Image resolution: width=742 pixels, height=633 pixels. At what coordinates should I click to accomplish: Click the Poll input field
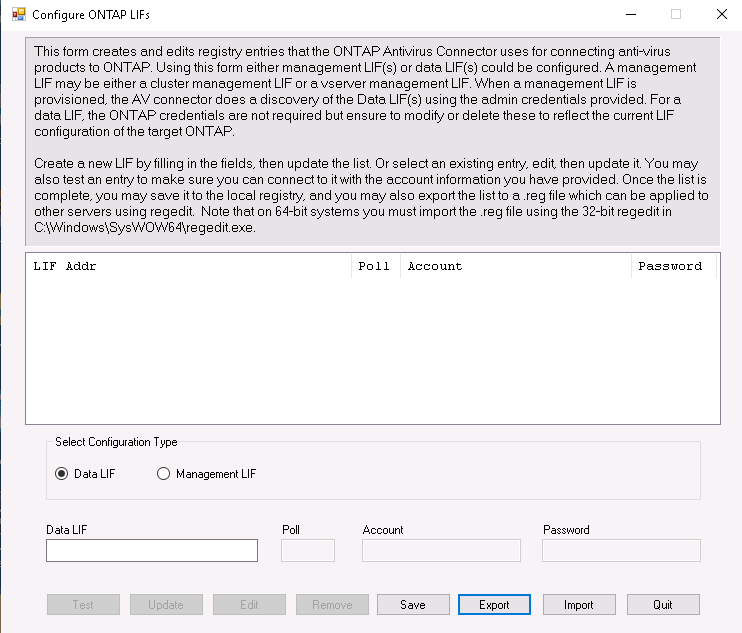[308, 550]
